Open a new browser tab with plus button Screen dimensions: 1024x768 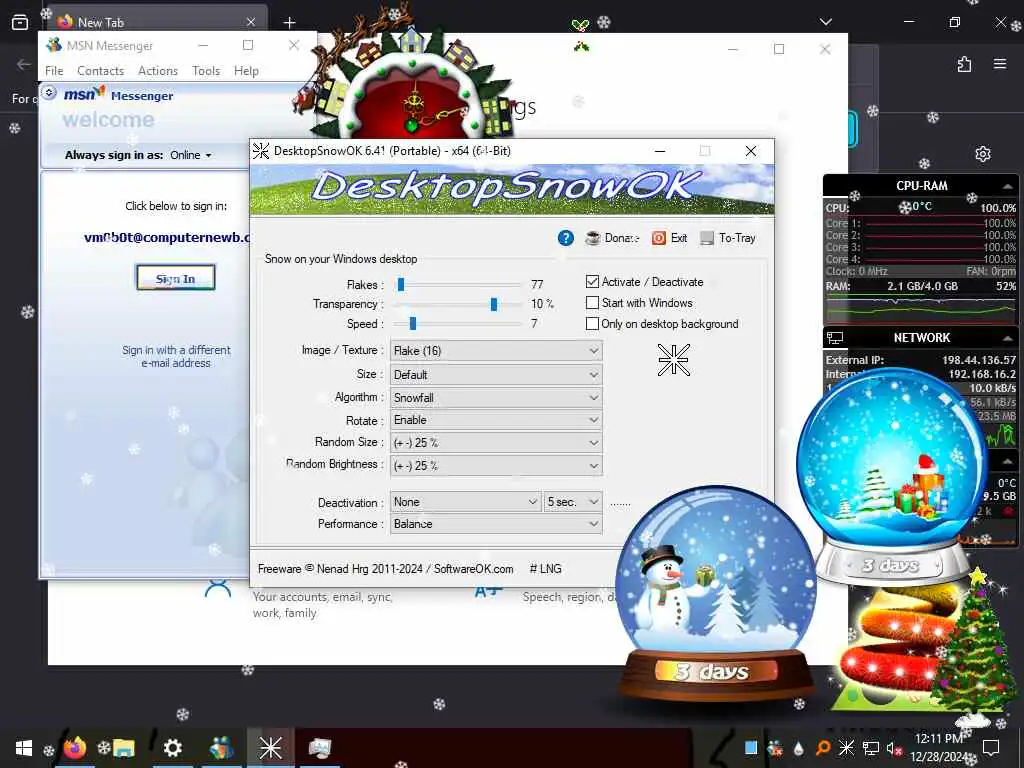289,22
